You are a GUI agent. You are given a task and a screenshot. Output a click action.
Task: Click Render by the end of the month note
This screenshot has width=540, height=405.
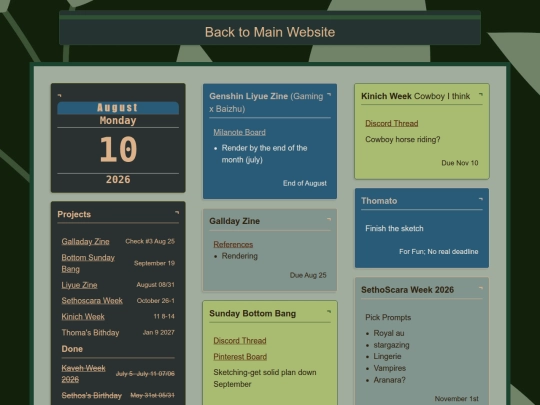[x=264, y=154]
